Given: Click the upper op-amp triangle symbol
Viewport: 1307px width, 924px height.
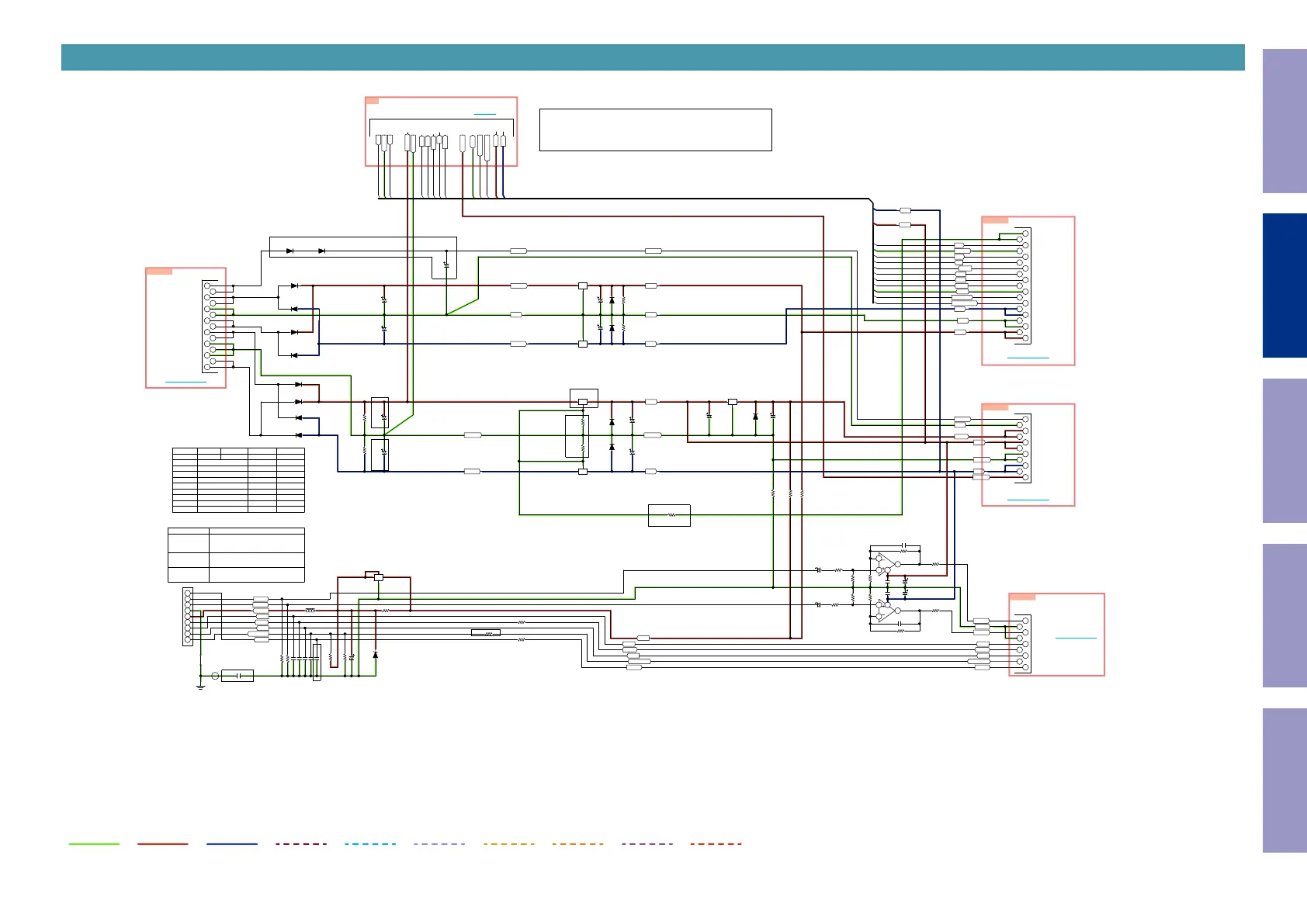Looking at the screenshot, I should 885,564.
